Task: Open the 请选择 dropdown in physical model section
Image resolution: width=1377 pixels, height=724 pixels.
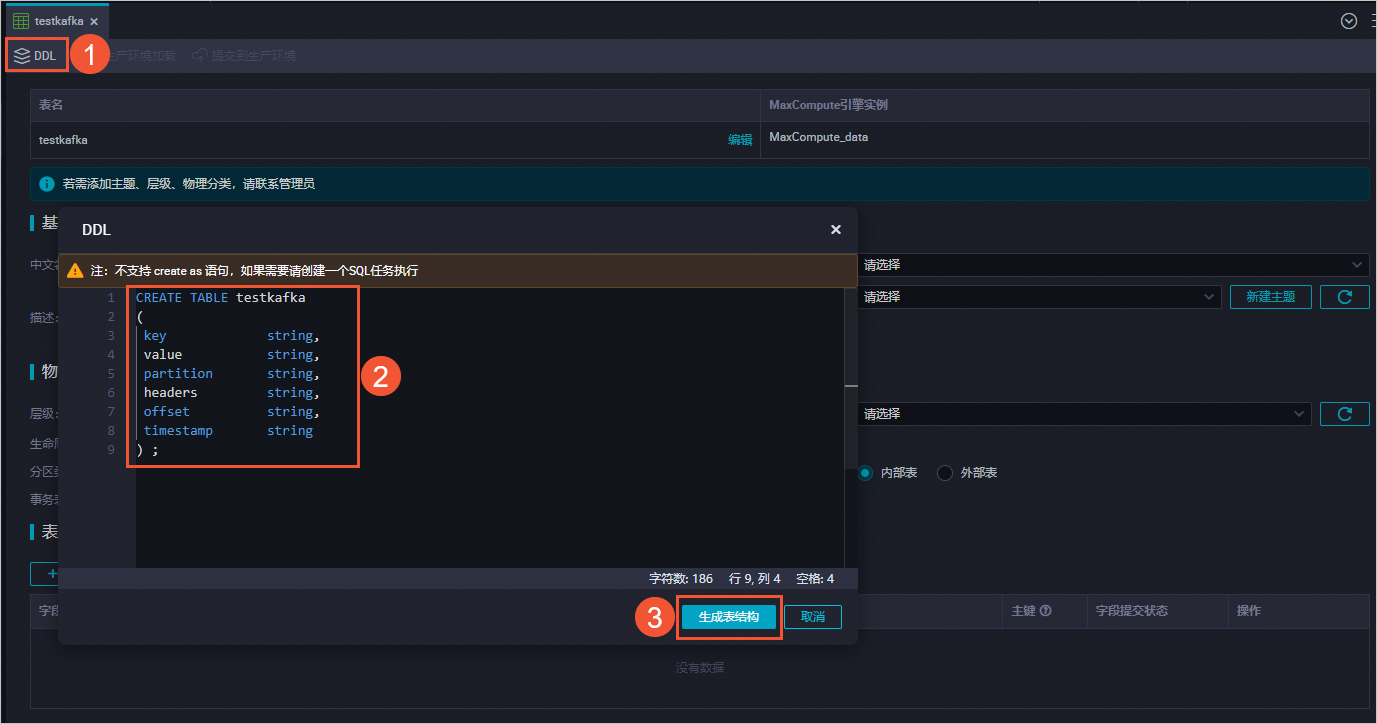Action: [x=1084, y=414]
